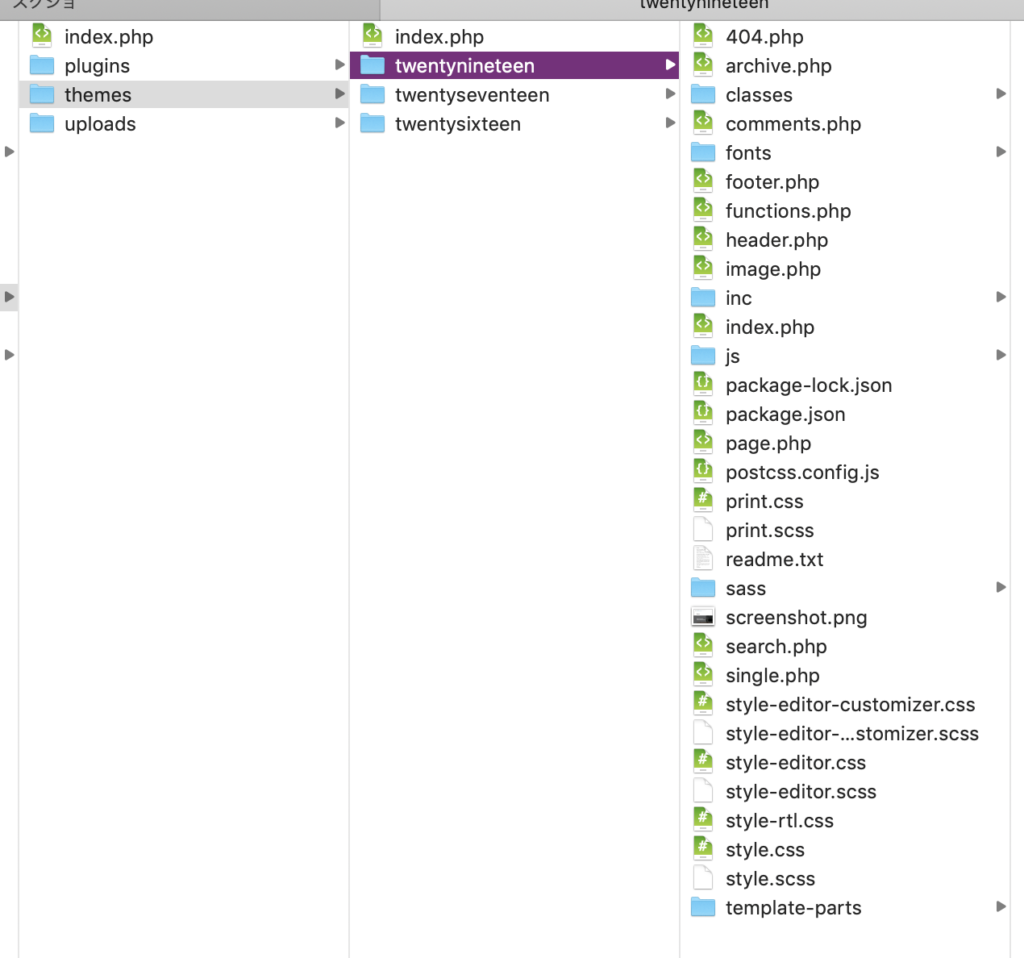
Task: Click the header.php file icon
Action: click(703, 240)
